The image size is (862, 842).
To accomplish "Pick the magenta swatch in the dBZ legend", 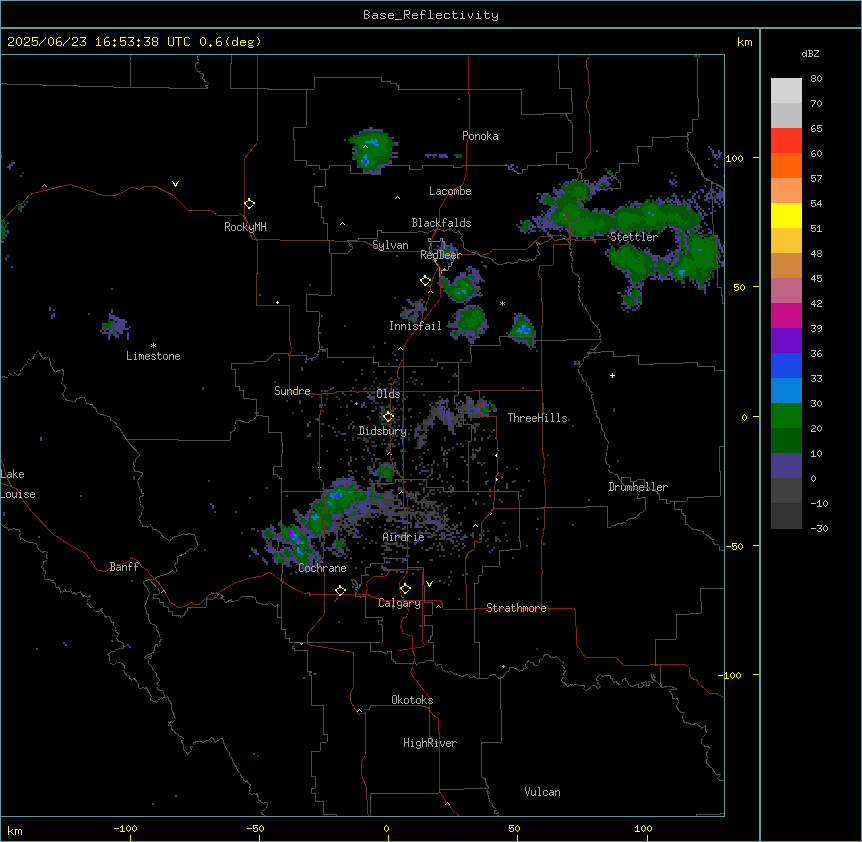I will coord(786,315).
